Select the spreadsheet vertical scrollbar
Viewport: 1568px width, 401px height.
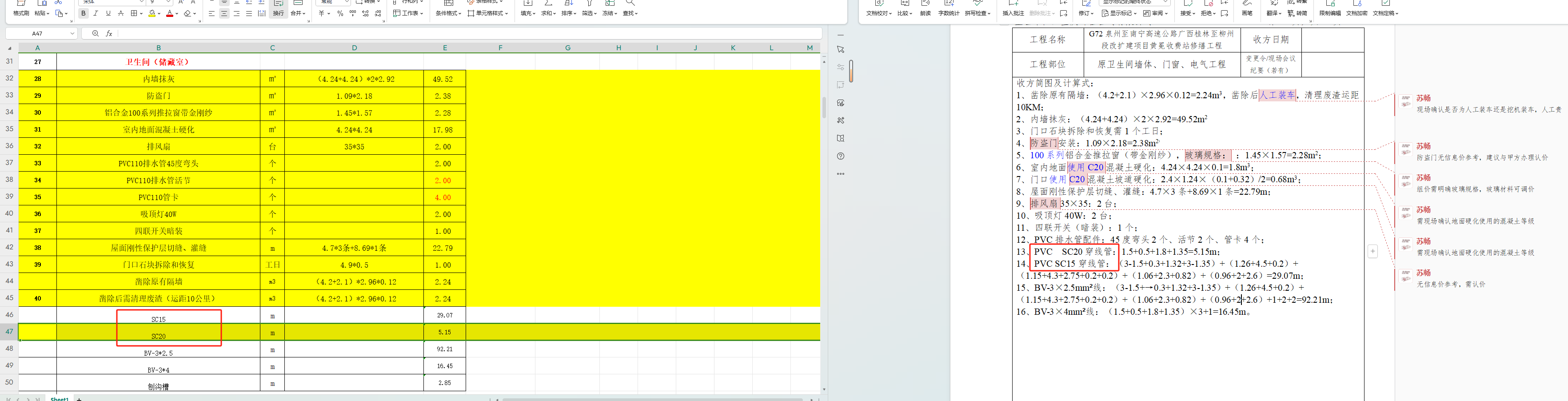point(824,107)
